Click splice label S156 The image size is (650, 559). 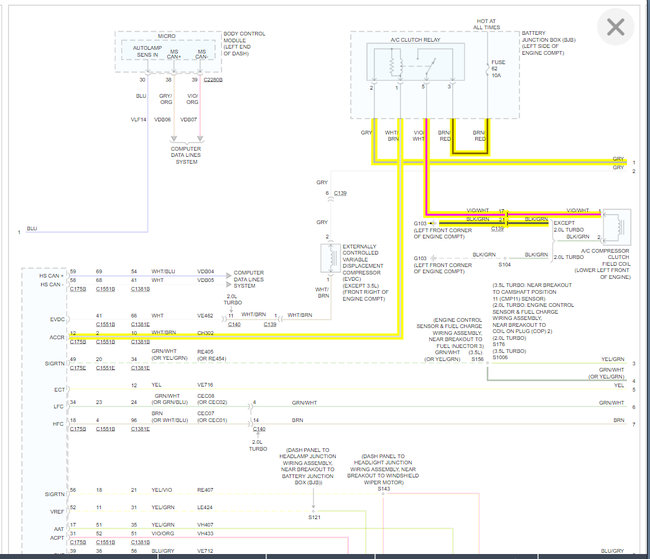(x=478, y=359)
